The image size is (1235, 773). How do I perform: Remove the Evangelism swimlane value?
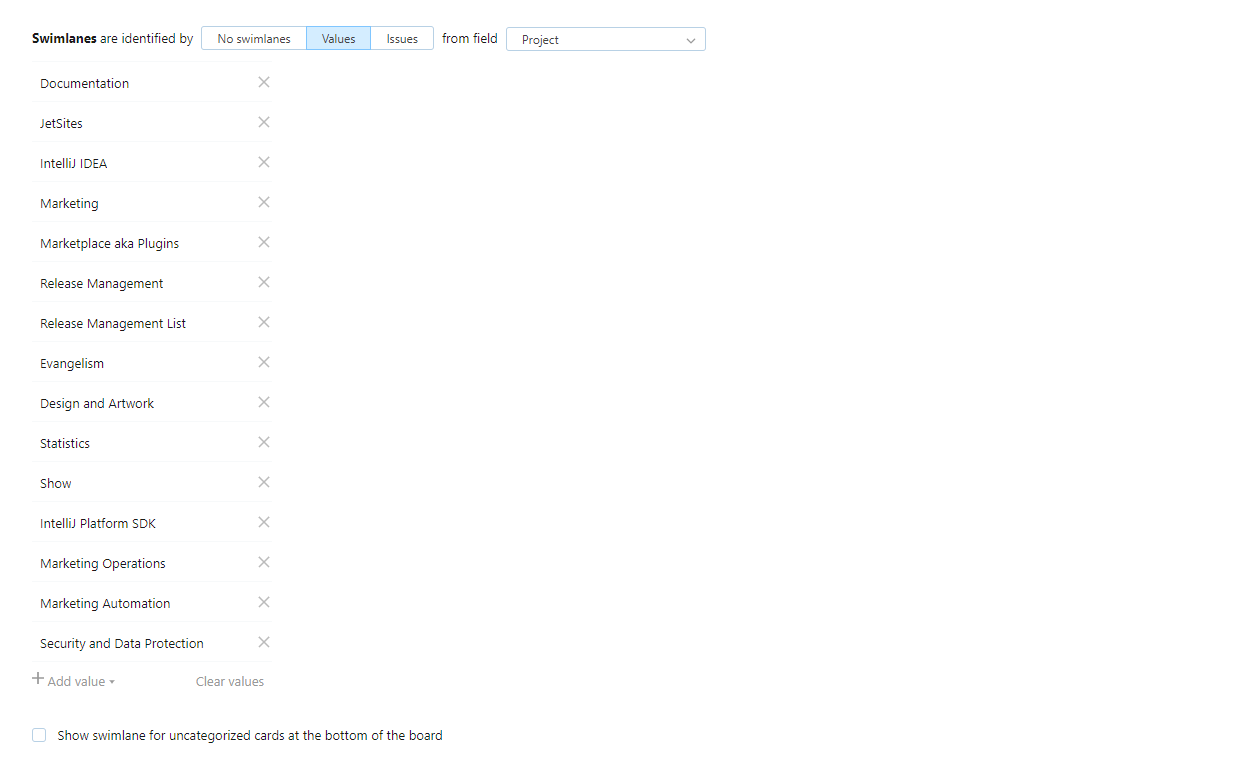264,362
